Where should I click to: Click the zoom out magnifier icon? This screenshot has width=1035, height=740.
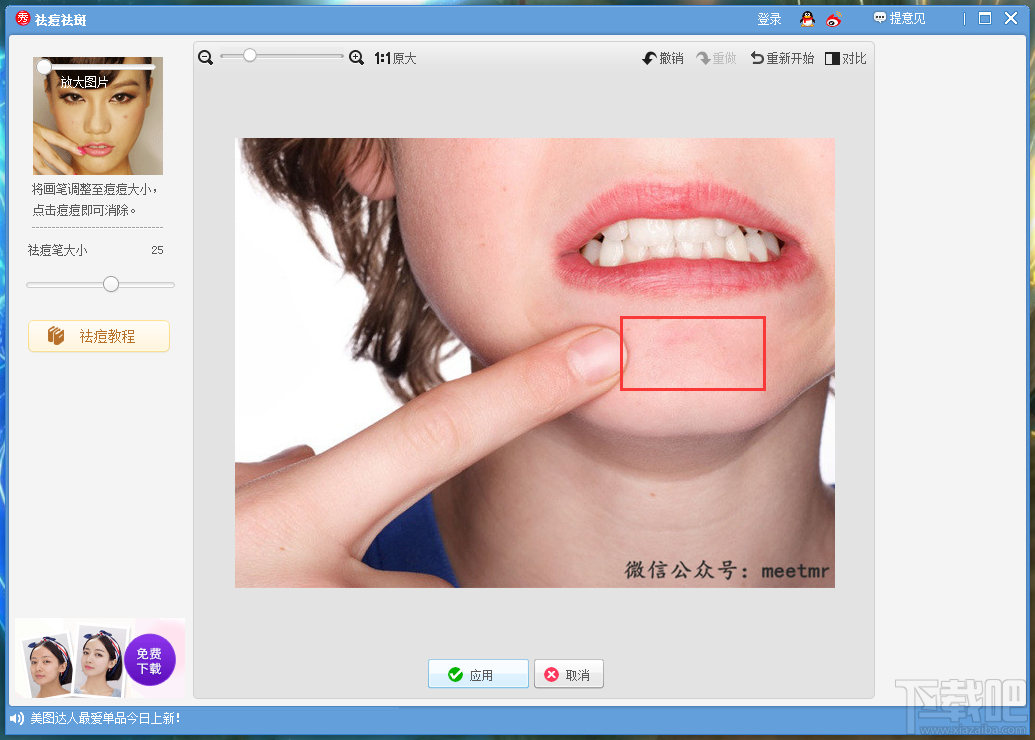(206, 58)
